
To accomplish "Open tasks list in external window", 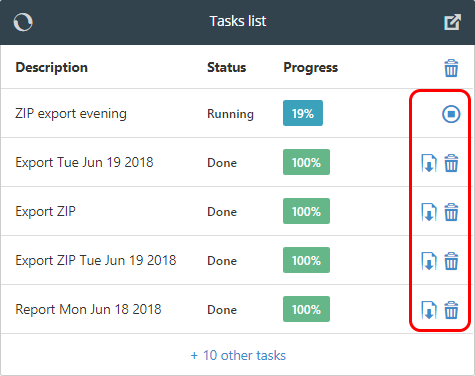I will pos(452,22).
